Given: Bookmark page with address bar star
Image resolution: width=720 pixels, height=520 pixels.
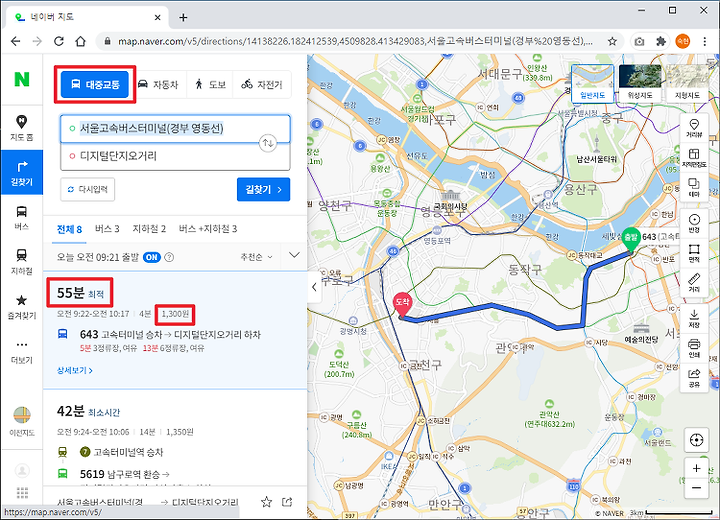Looking at the screenshot, I should [x=612, y=41].
